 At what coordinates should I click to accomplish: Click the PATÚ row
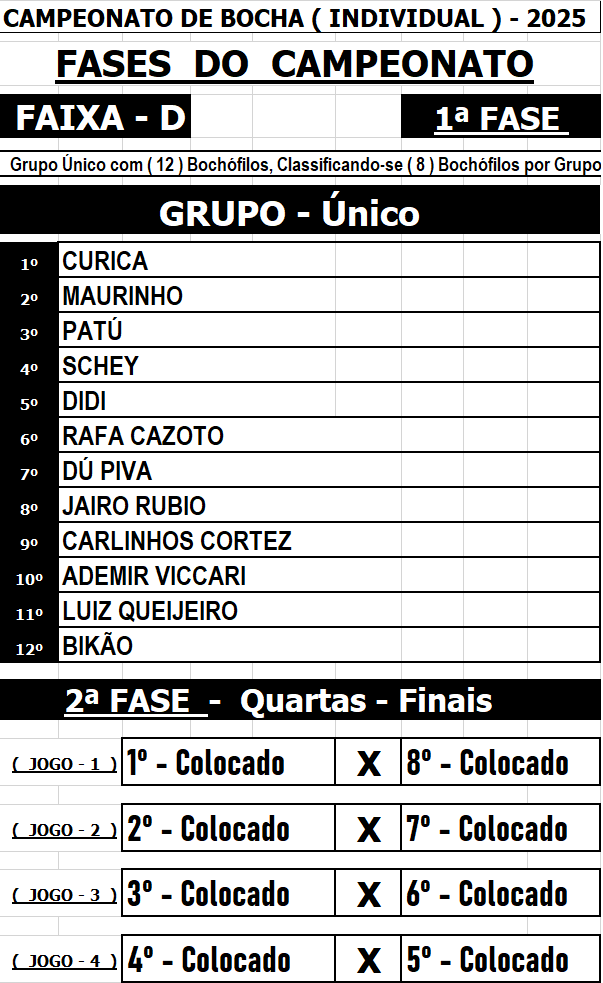point(329,330)
